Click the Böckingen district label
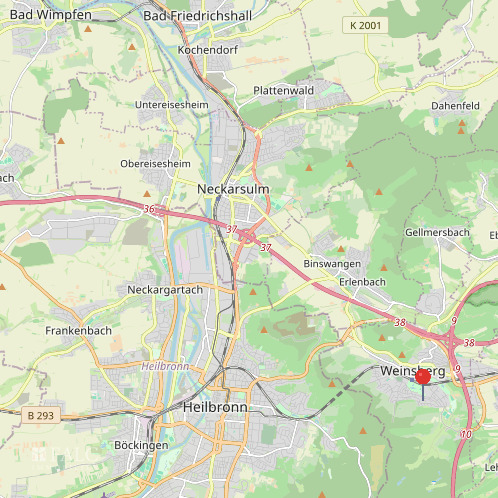 (x=141, y=445)
